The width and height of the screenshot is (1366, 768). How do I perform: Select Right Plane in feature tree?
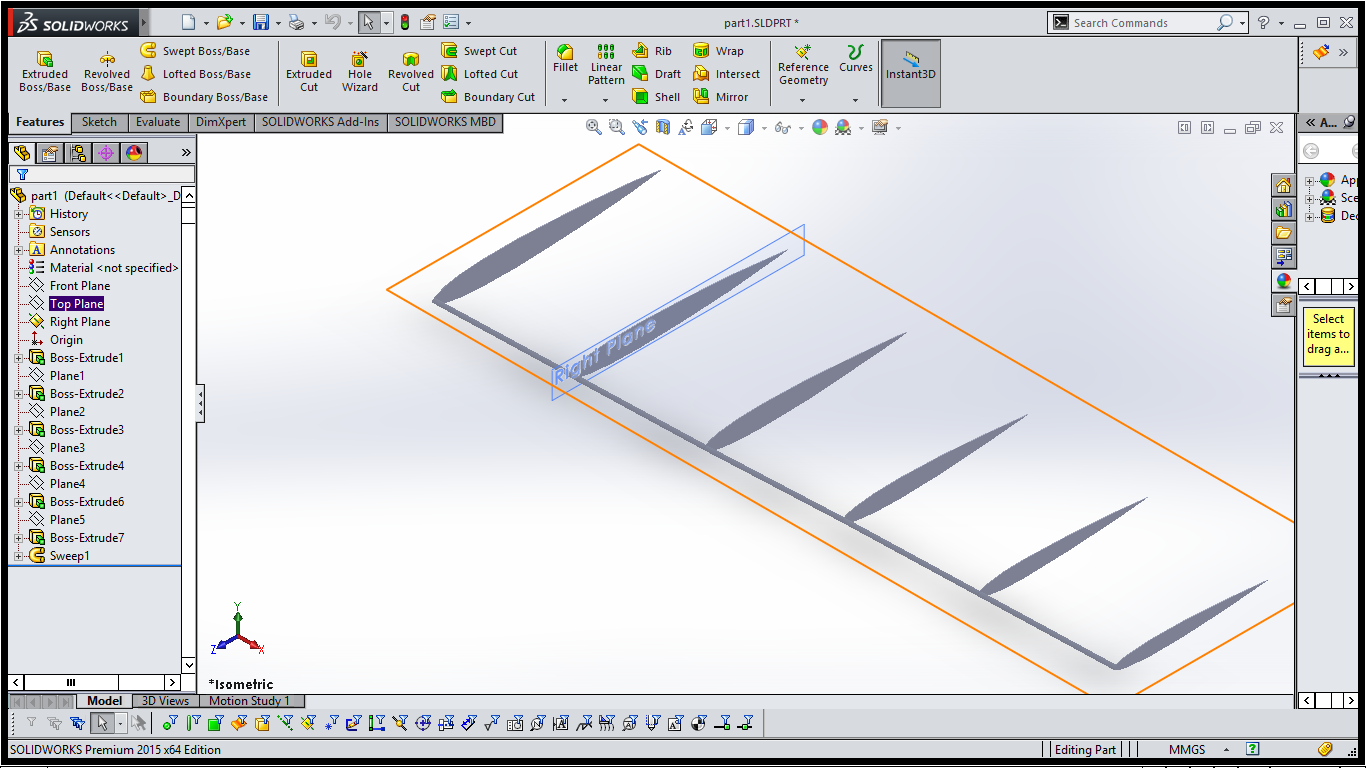80,322
